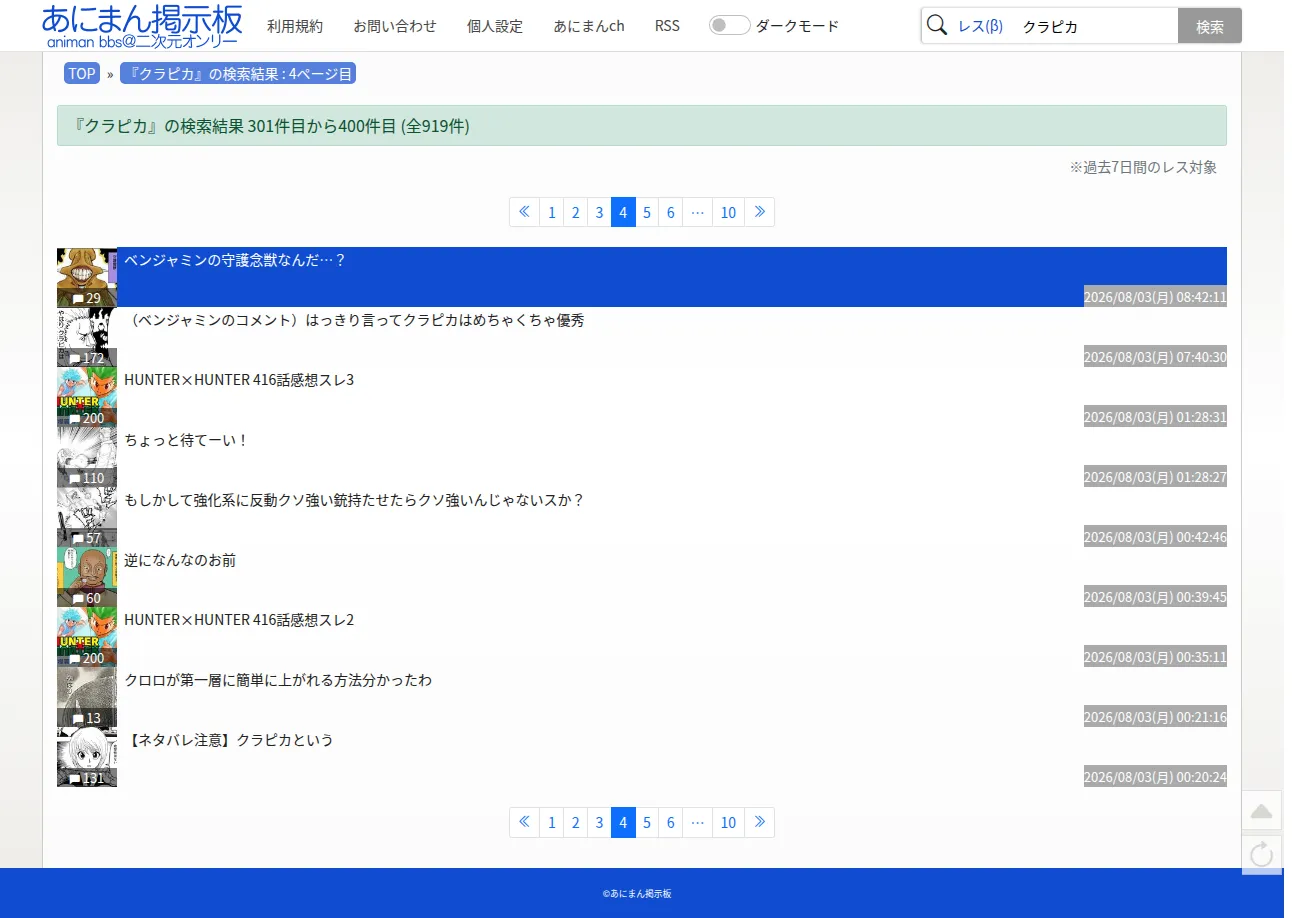Click the magnifier search icon

(x=937, y=26)
